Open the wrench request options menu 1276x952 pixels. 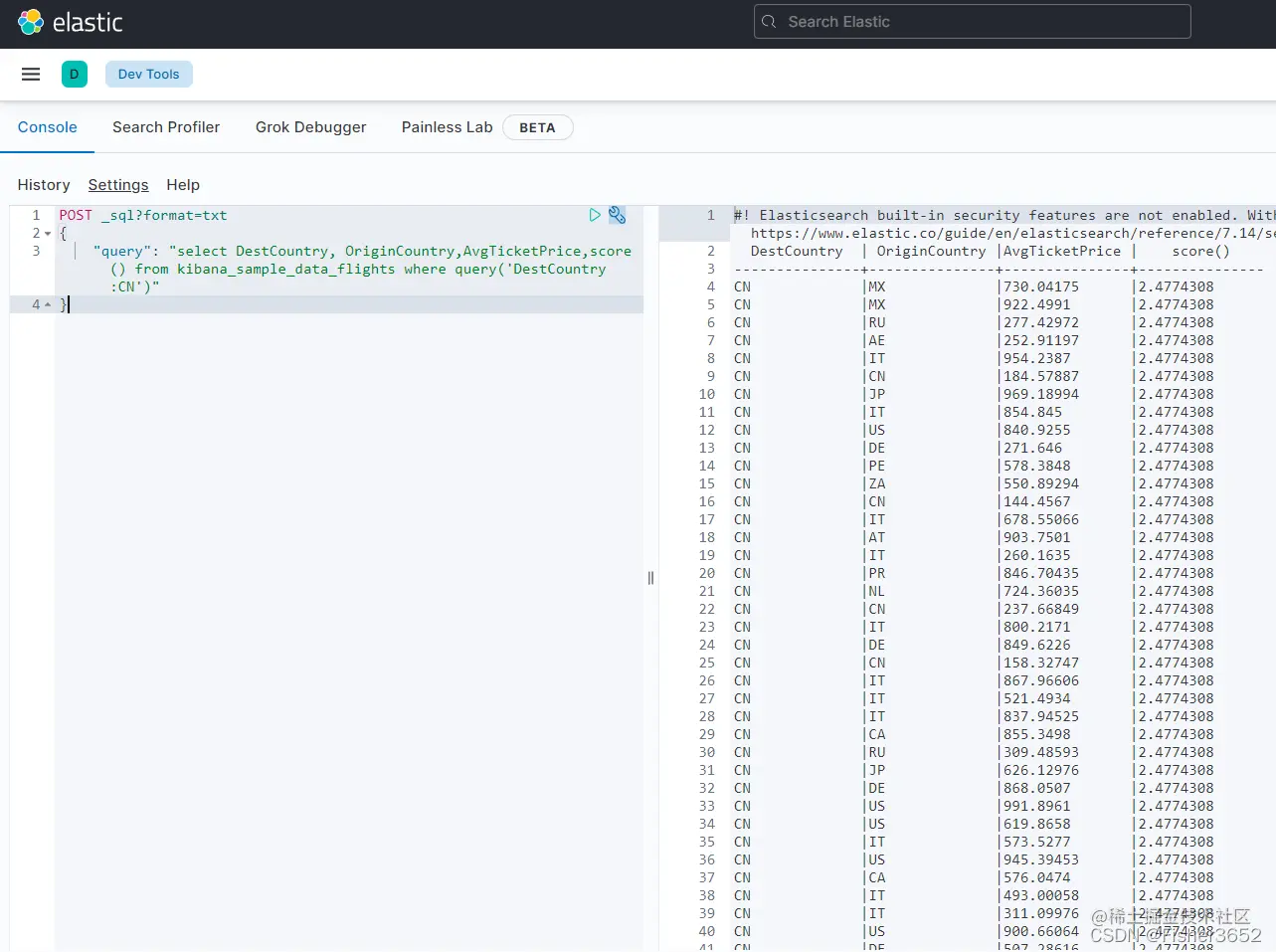(x=617, y=215)
